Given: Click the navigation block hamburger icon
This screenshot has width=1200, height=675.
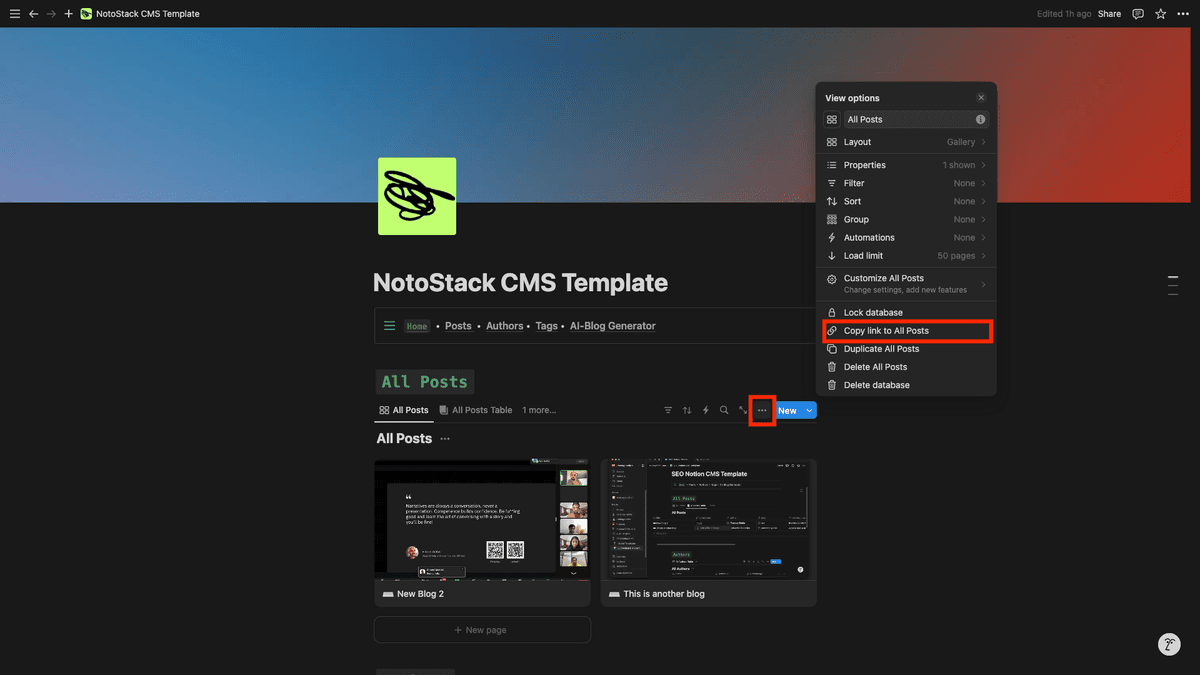Looking at the screenshot, I should tap(390, 326).
